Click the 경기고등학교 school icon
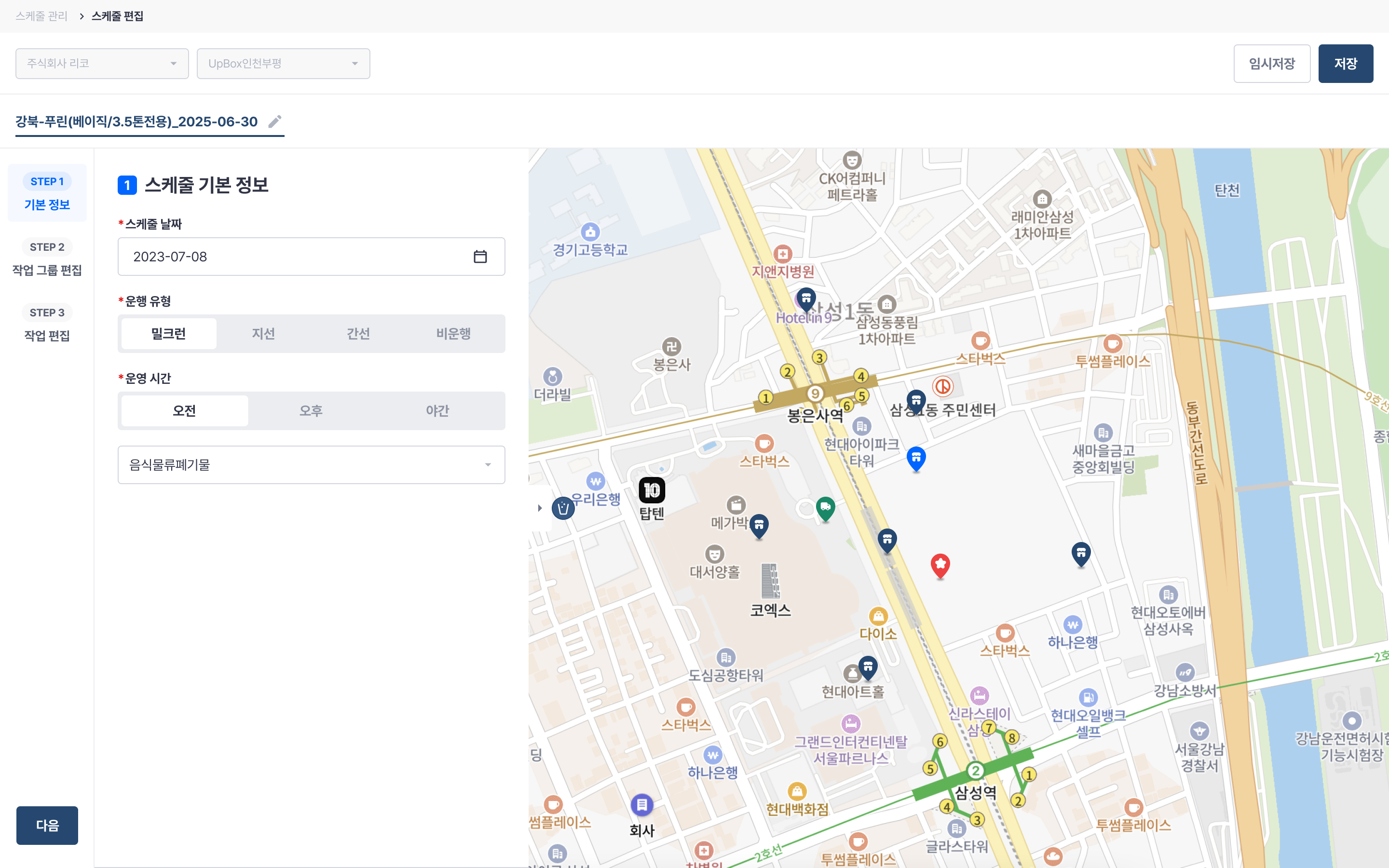 click(590, 232)
